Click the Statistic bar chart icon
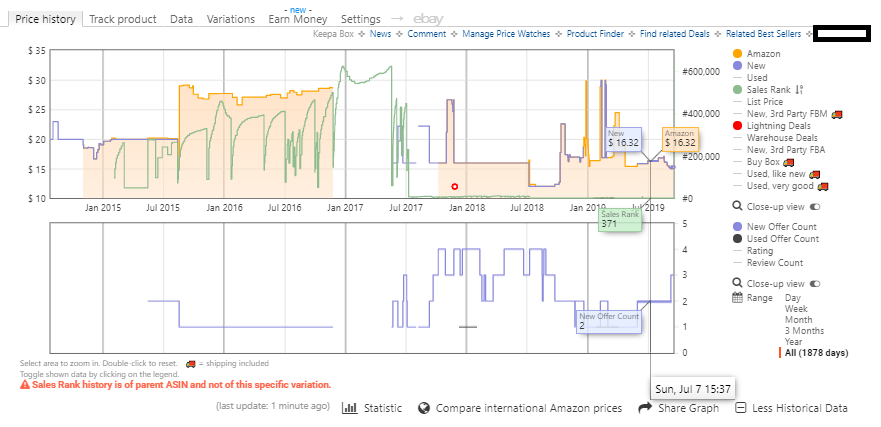This screenshot has height=427, width=881. [x=350, y=408]
